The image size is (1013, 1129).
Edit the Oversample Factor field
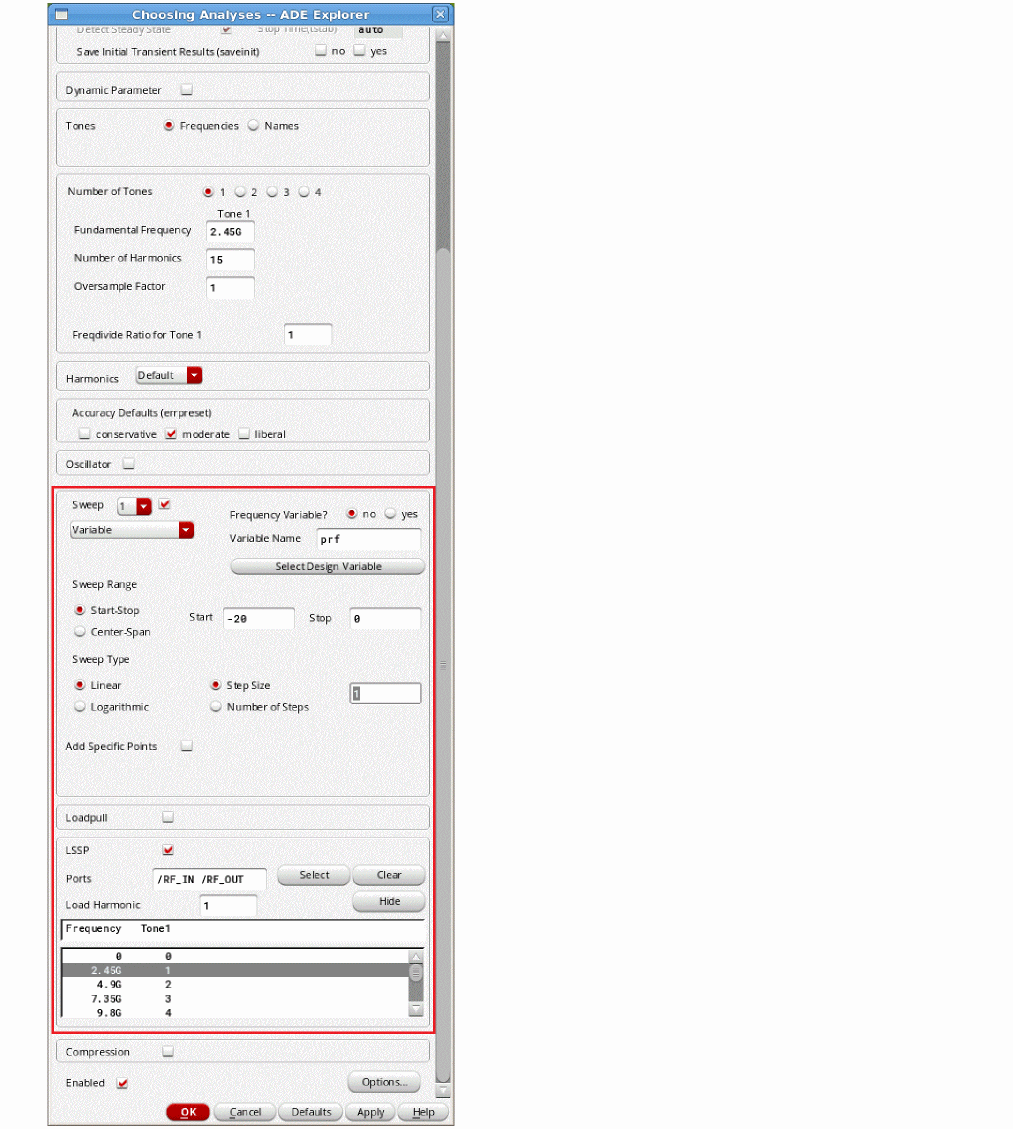point(230,288)
